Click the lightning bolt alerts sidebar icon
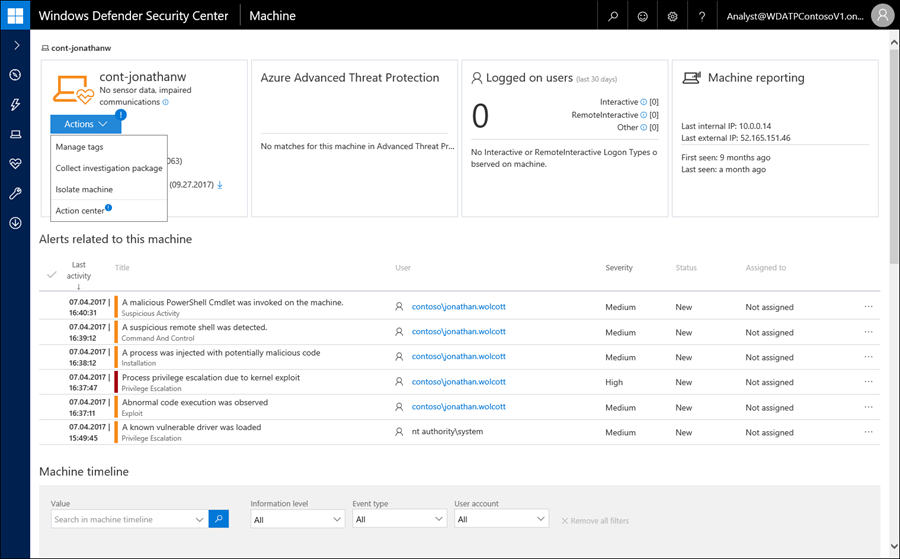The height and width of the screenshot is (559, 900). (15, 105)
